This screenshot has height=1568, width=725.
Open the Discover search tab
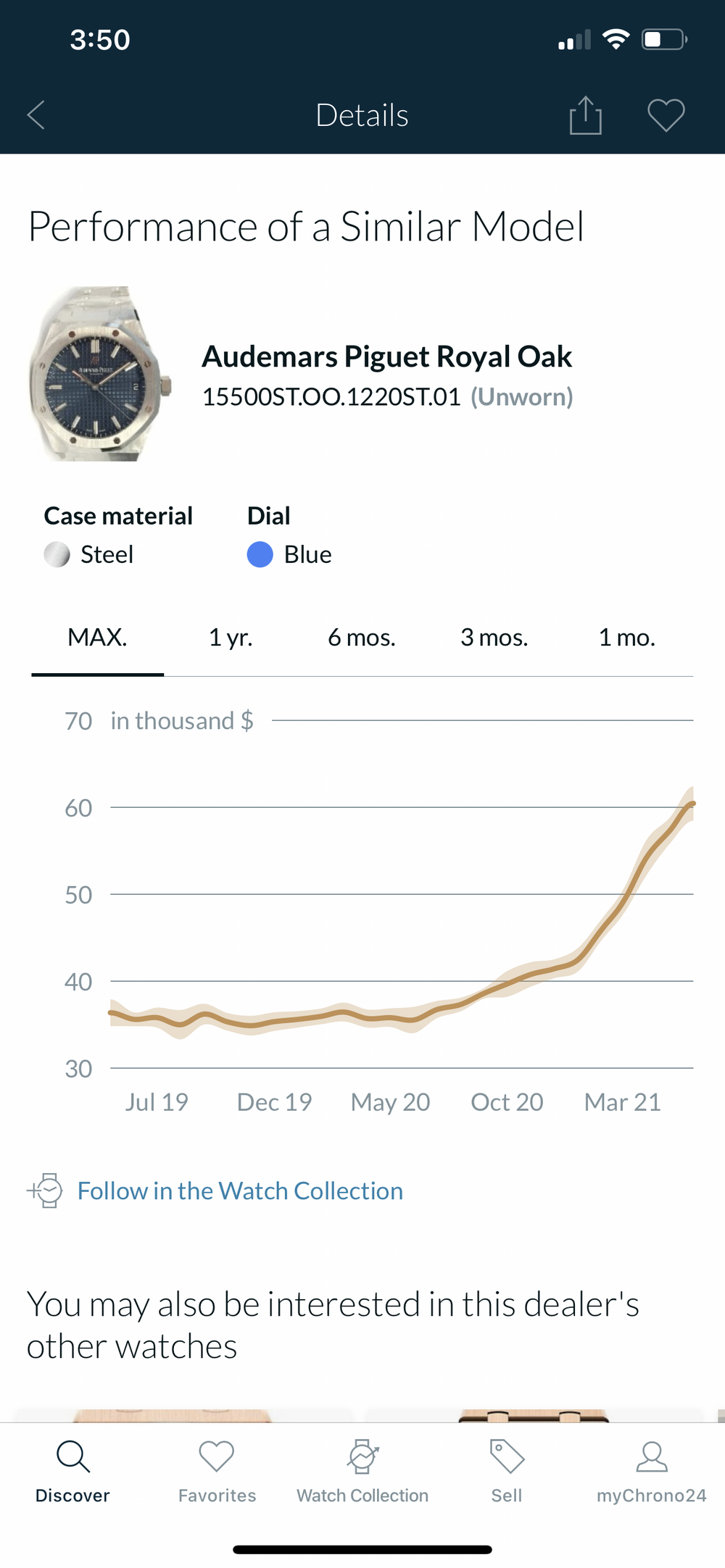click(x=72, y=1471)
